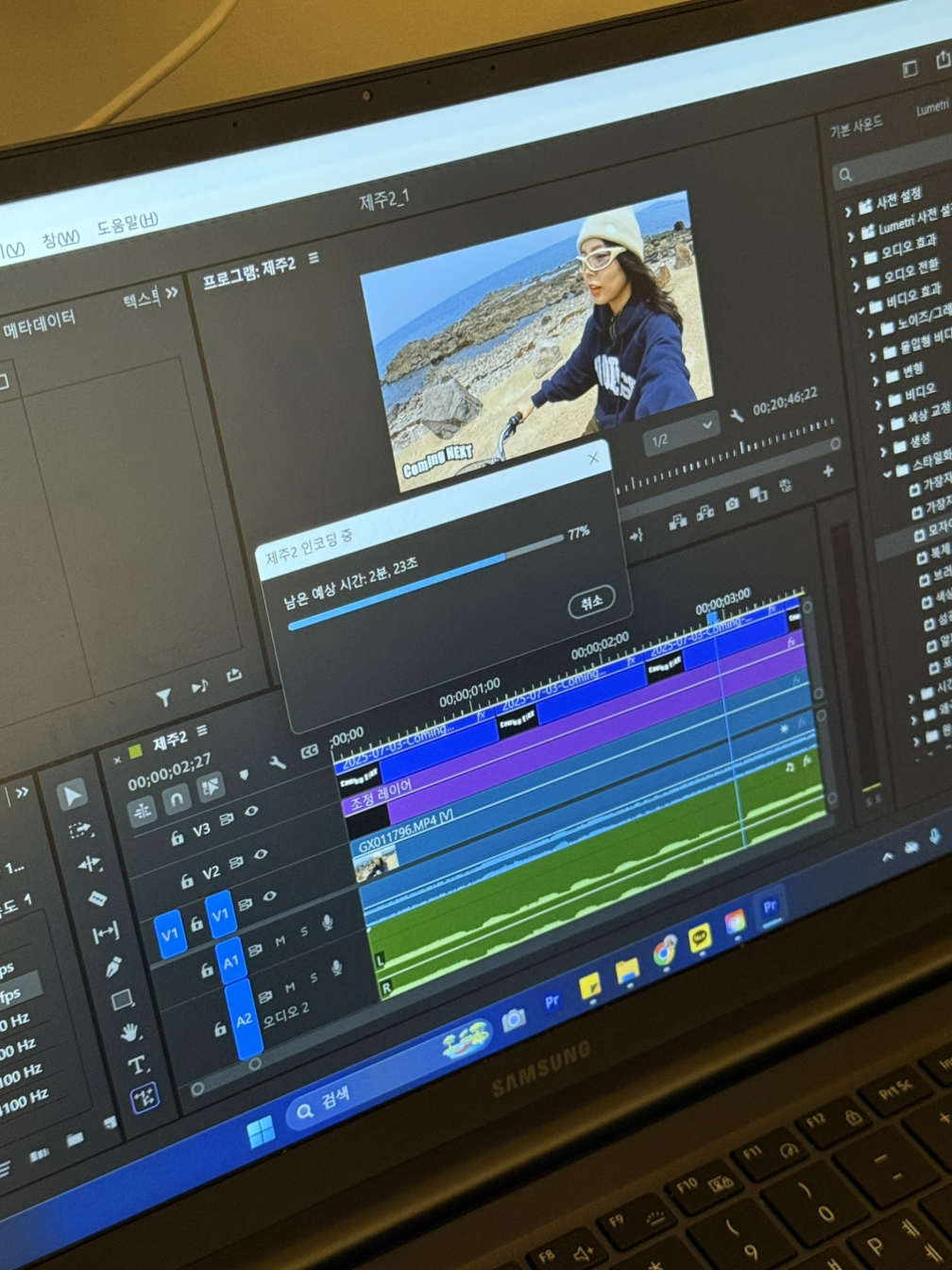Screen dimensions: 952x1270
Task: Add a marker with the shield icon
Action: click(x=244, y=775)
